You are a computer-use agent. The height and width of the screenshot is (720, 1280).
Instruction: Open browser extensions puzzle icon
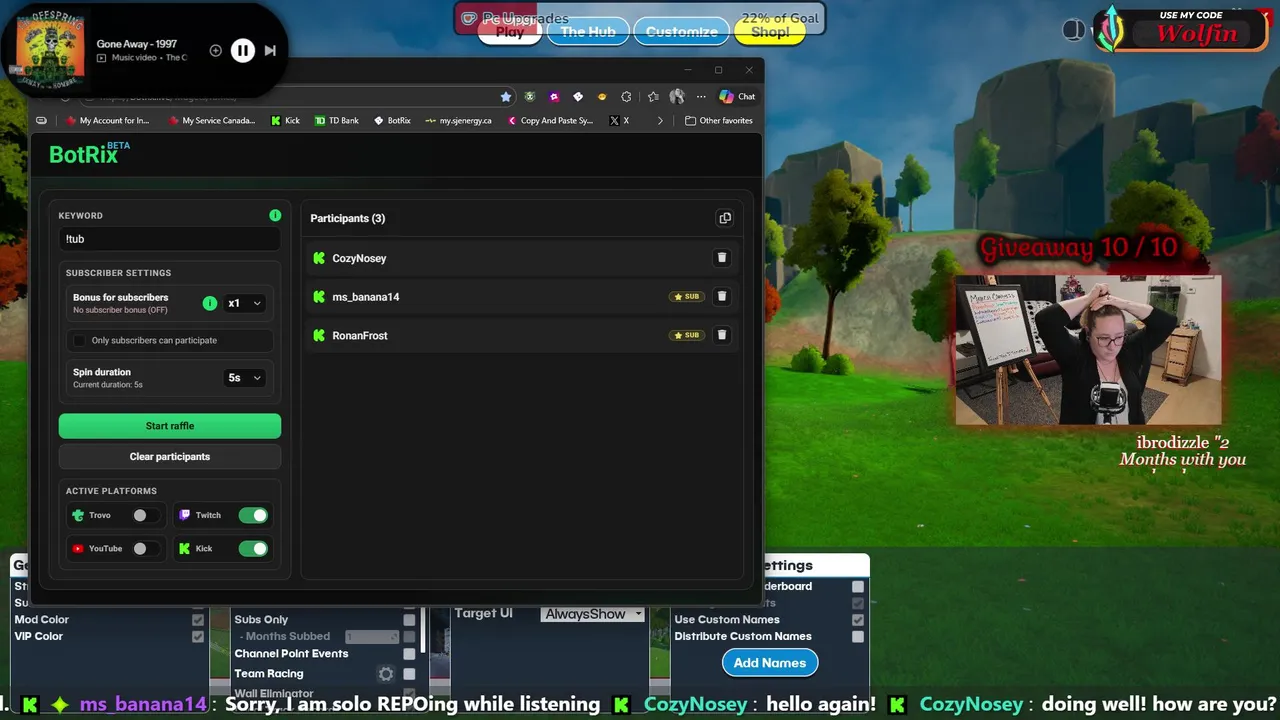point(626,97)
